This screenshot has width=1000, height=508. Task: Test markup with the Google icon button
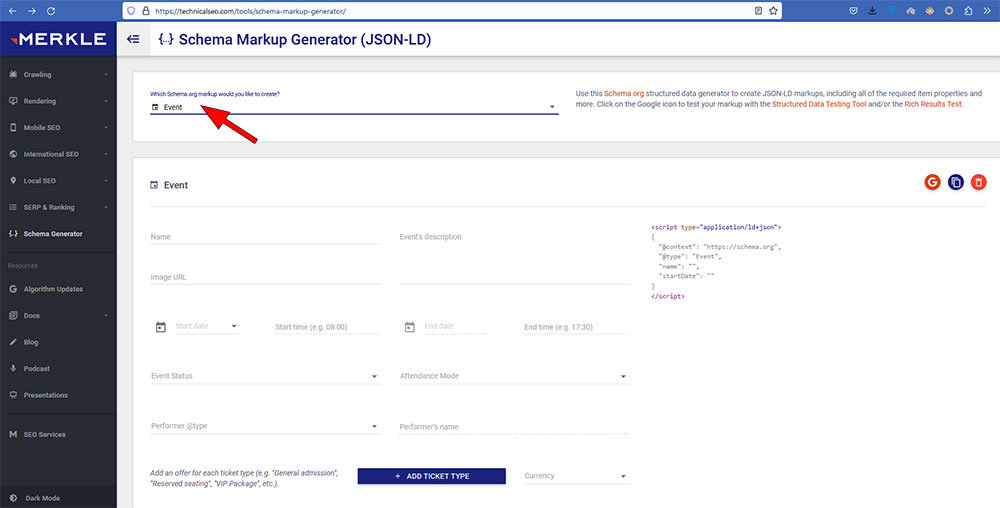click(x=932, y=182)
